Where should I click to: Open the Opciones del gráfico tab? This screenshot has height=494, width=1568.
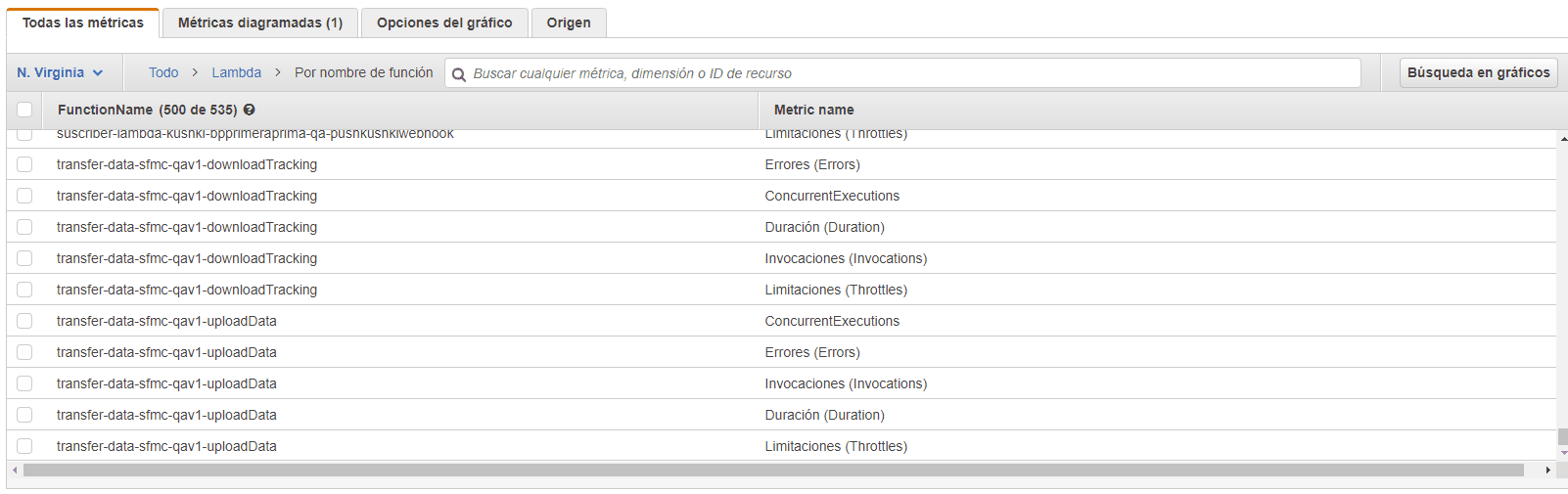click(x=444, y=22)
